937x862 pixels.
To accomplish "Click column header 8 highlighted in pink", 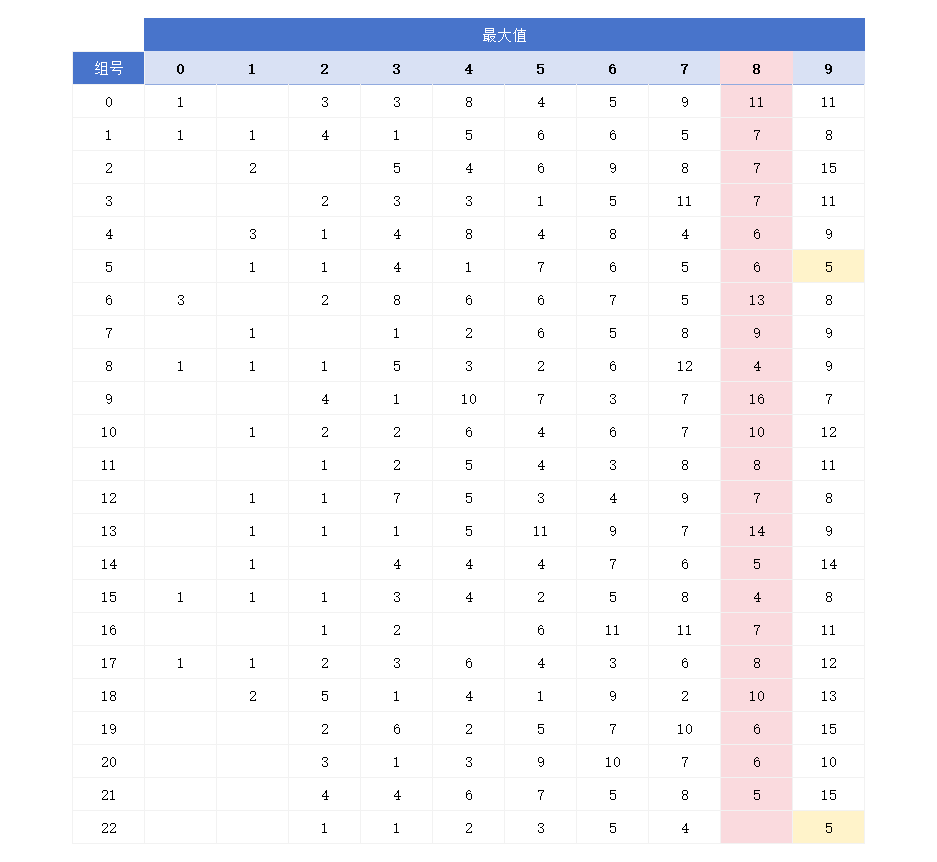I will [x=756, y=69].
